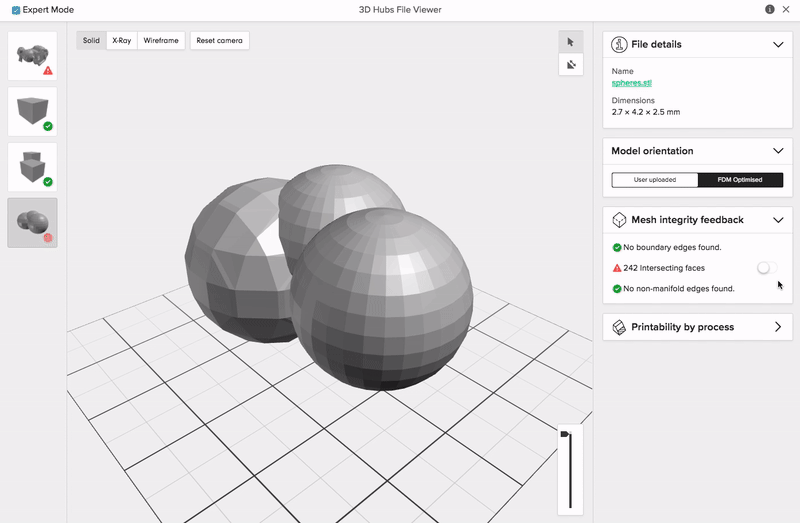Activate the measure tool below the pointer
This screenshot has width=800, height=523.
click(x=570, y=65)
